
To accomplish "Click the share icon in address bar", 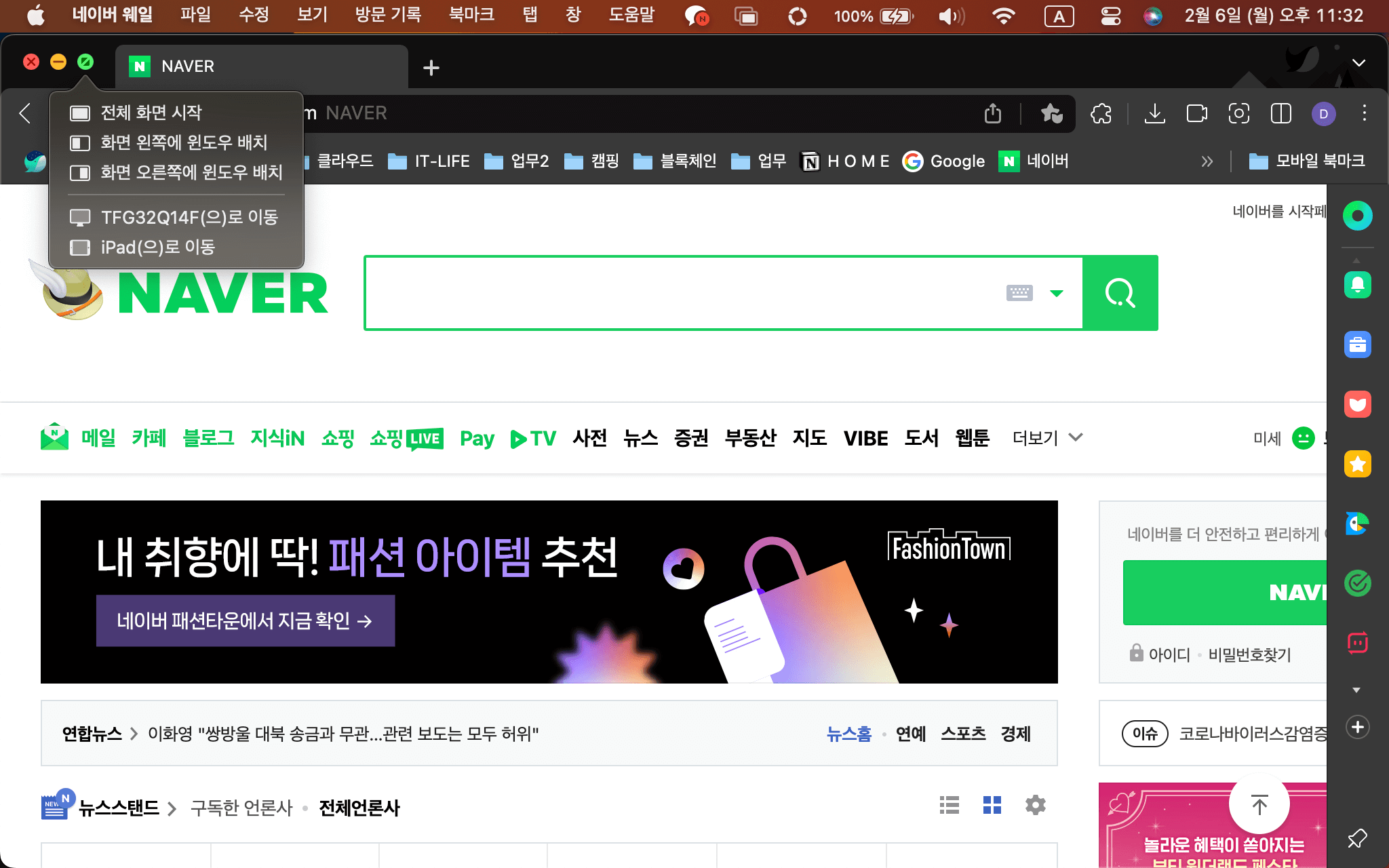I will [992, 113].
